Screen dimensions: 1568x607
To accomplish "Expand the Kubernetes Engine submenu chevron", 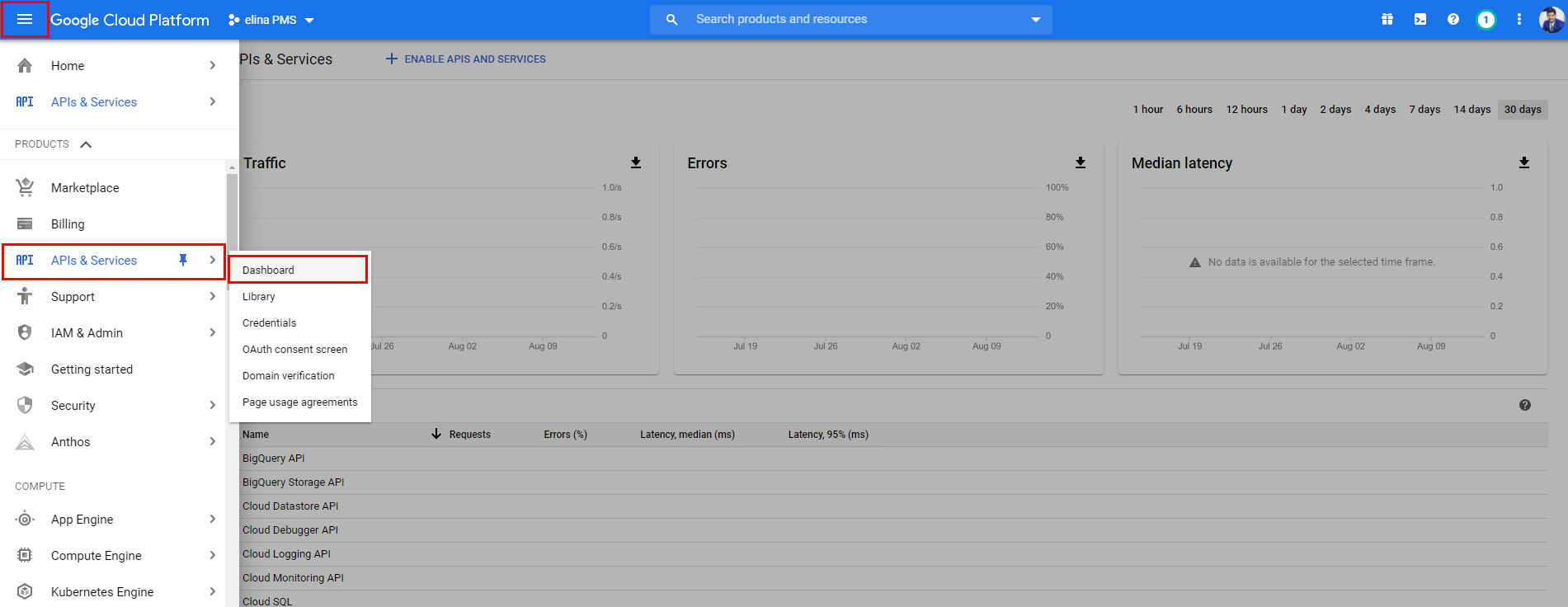I will point(213,591).
